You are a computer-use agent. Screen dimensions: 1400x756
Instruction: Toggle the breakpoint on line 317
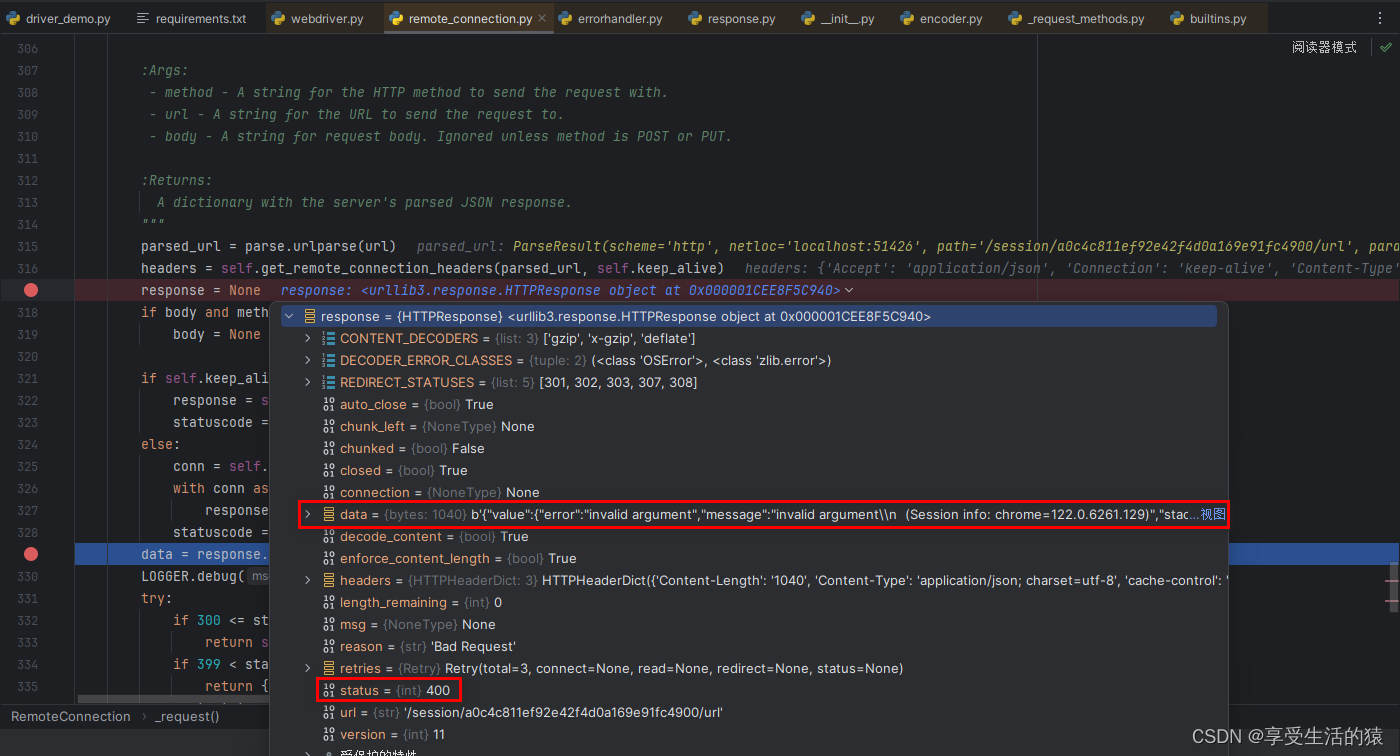tap(29, 290)
